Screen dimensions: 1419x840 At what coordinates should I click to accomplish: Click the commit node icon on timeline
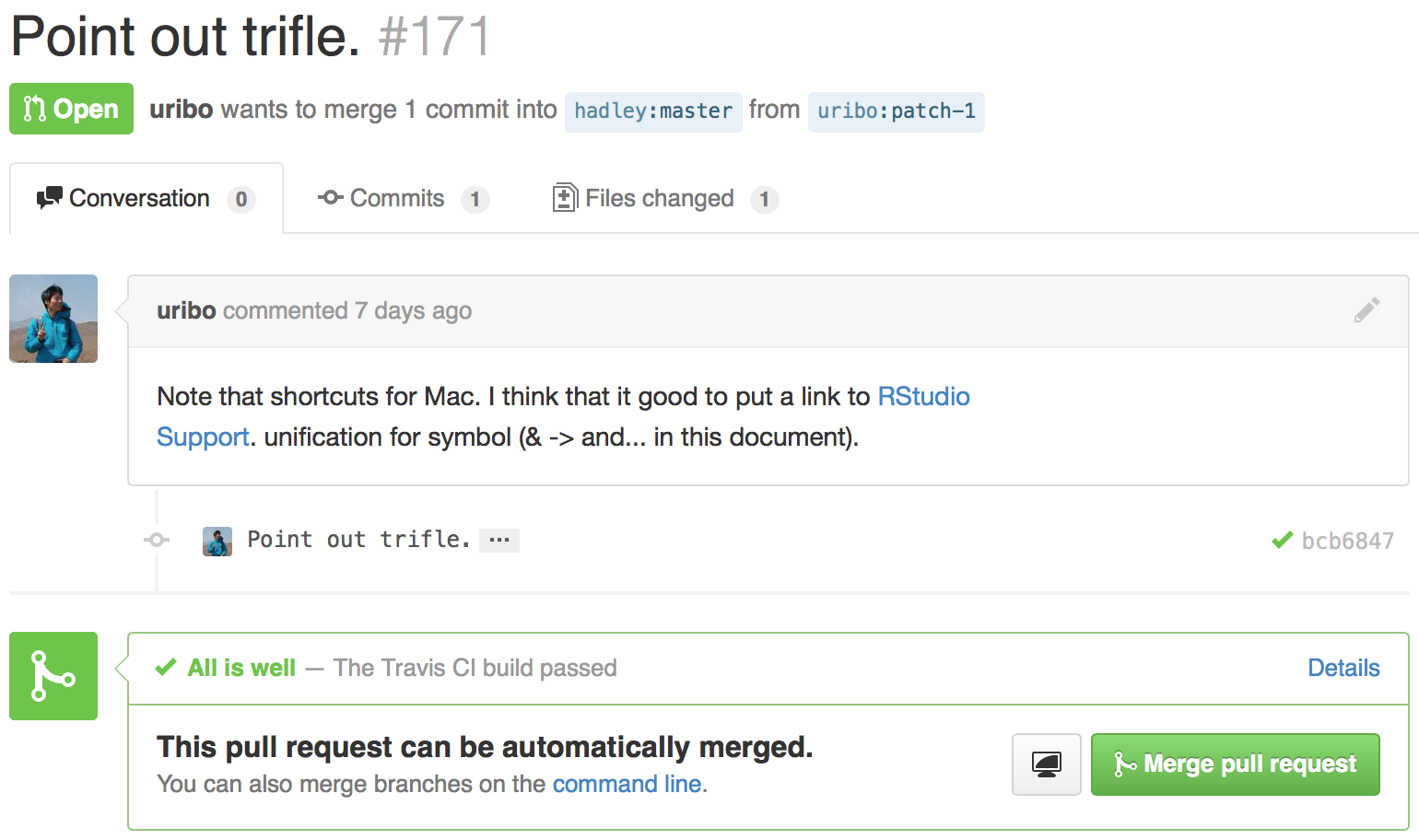click(x=157, y=540)
